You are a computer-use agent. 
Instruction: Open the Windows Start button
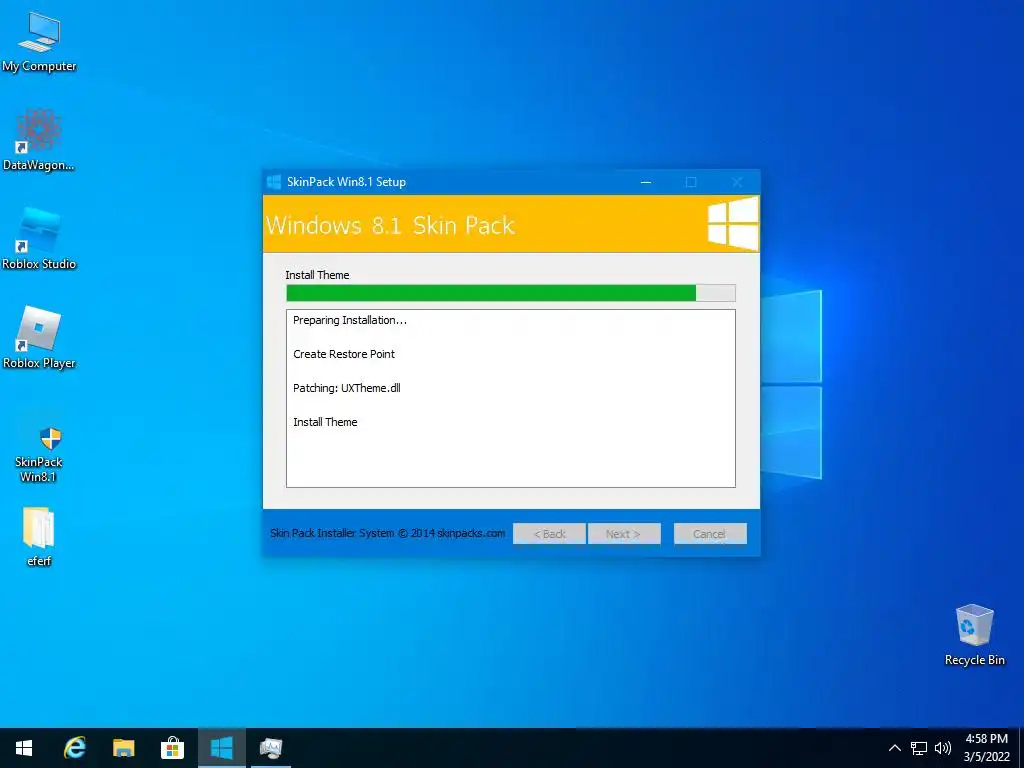pos(24,748)
